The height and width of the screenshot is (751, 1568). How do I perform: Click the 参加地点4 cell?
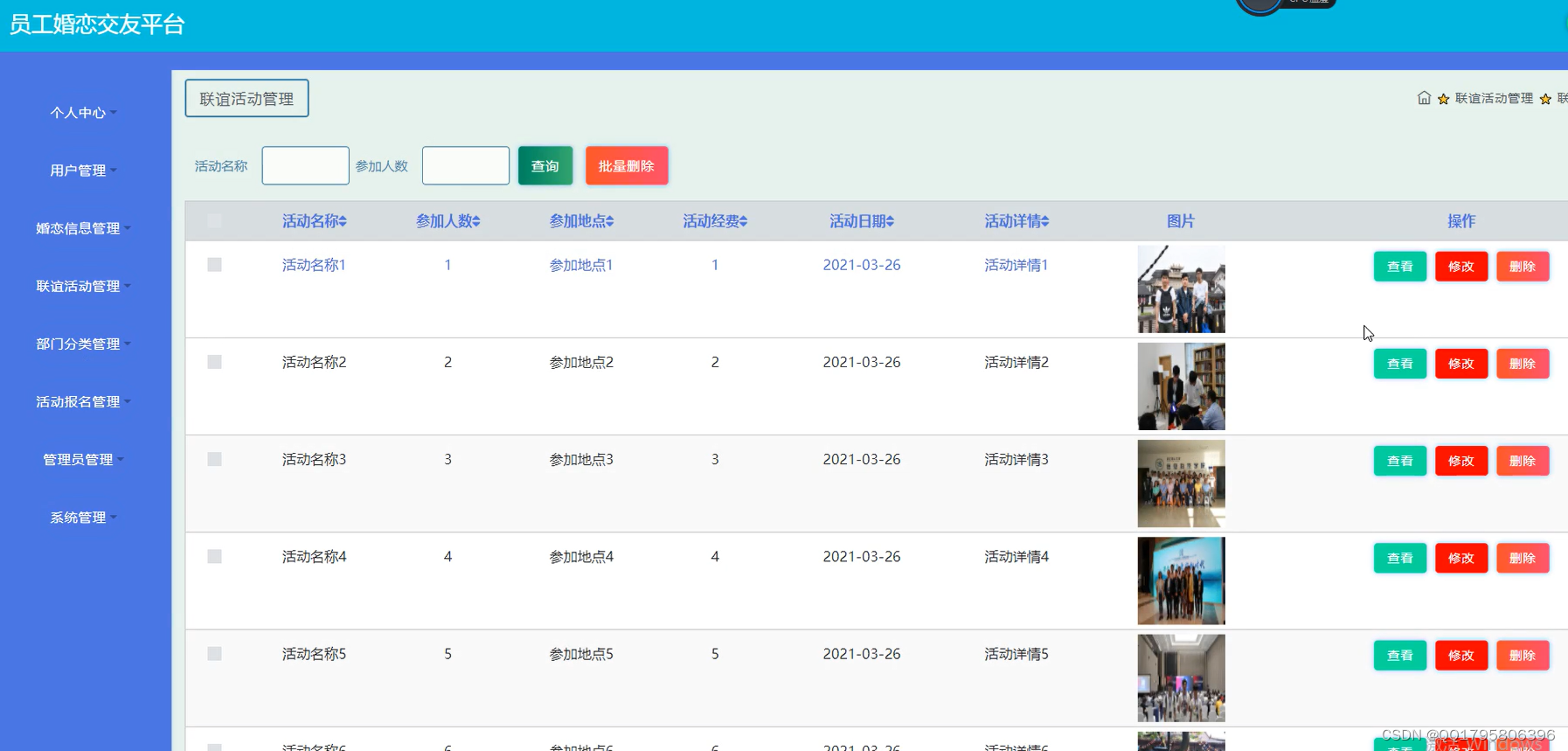point(581,556)
